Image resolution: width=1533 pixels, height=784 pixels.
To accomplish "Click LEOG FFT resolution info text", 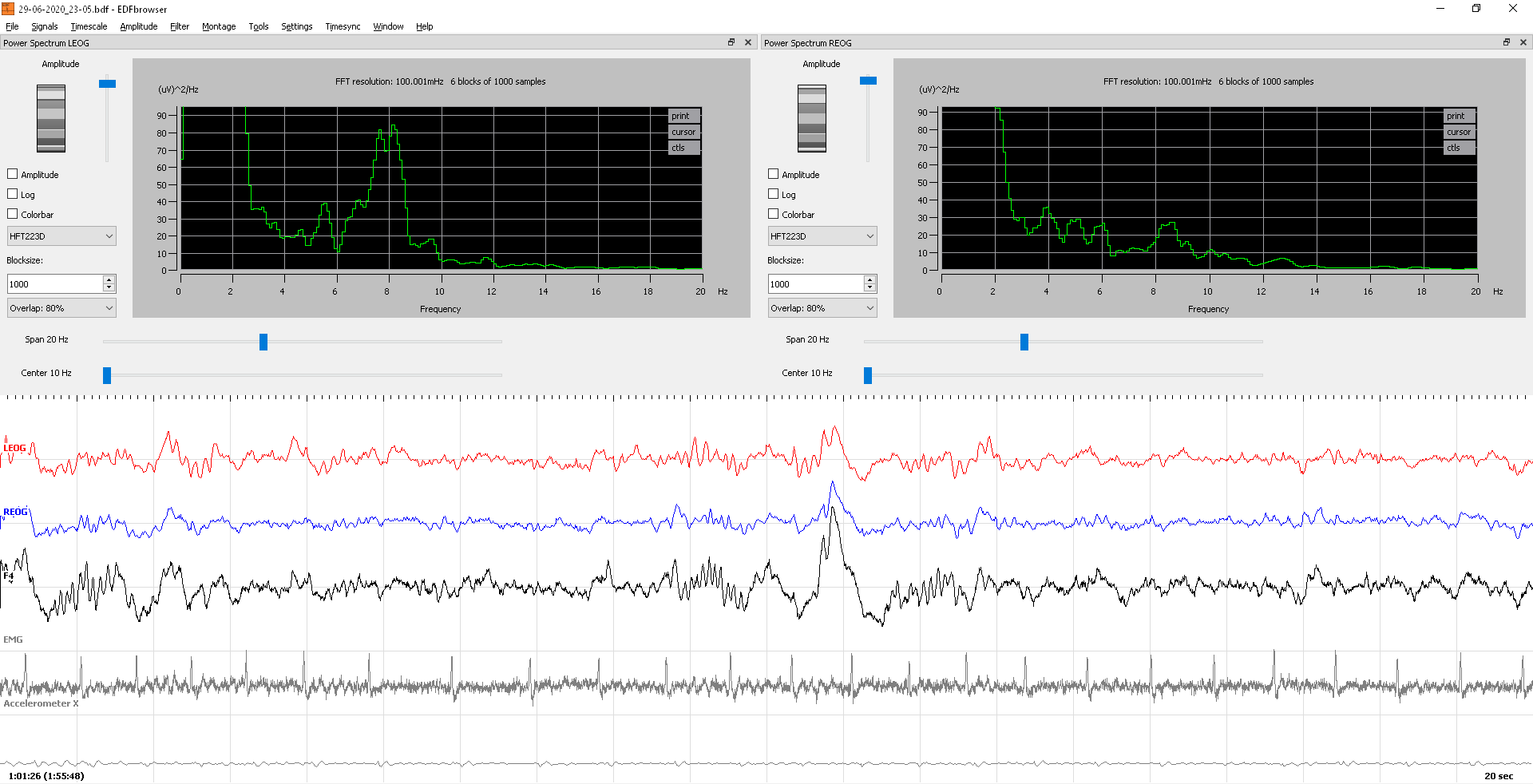I will (441, 81).
